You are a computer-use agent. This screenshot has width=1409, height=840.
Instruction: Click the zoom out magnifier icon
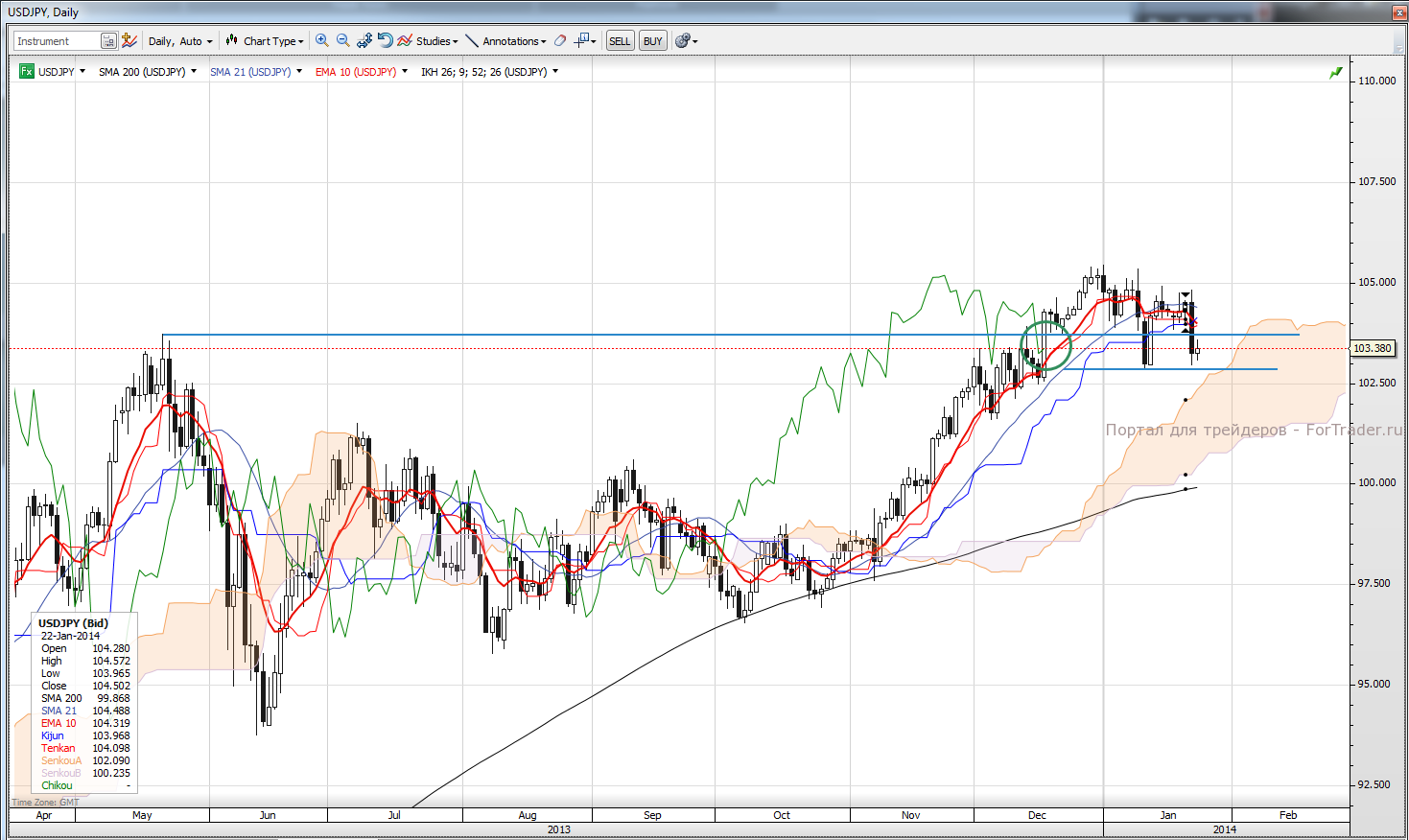(342, 40)
